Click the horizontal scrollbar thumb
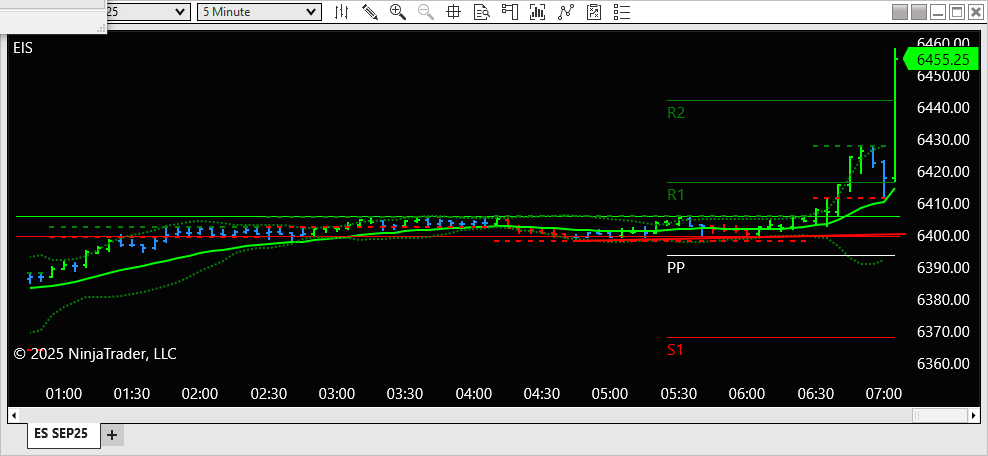This screenshot has height=456, width=988. (940, 416)
